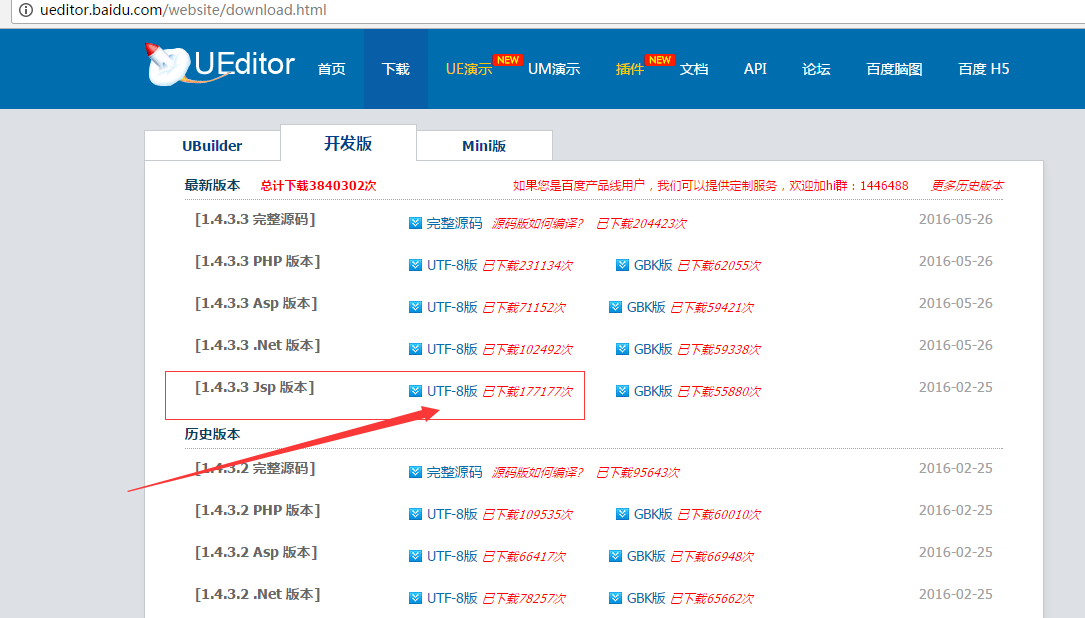Click UTF-8版 link for 1.4.3.3 .Net
The width and height of the screenshot is (1085, 618).
tap(452, 349)
